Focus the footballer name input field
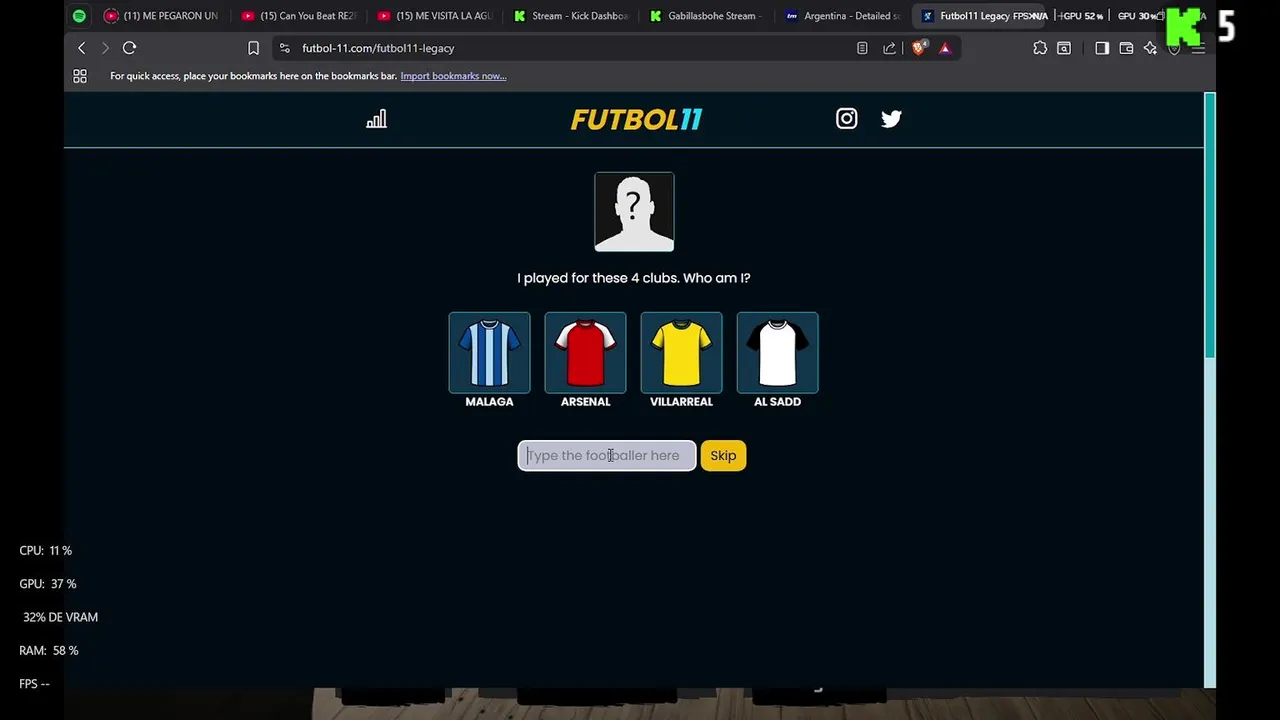Image resolution: width=1280 pixels, height=720 pixels. click(607, 456)
